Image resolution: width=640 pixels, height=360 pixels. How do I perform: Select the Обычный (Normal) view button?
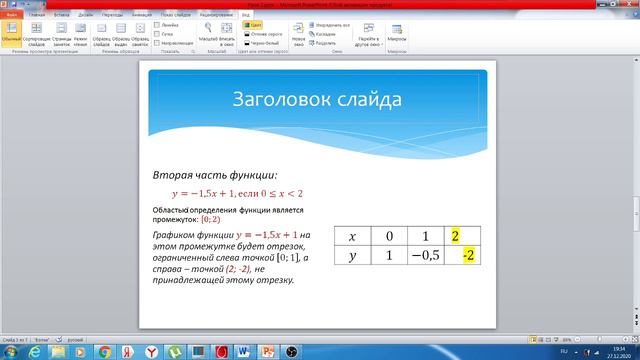coord(11,34)
